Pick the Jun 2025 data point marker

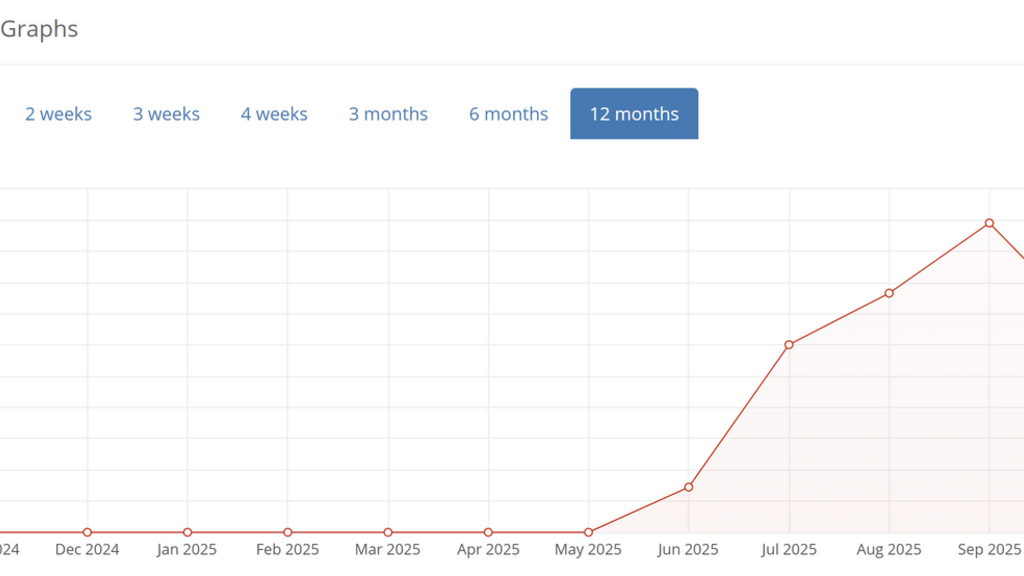pos(689,487)
